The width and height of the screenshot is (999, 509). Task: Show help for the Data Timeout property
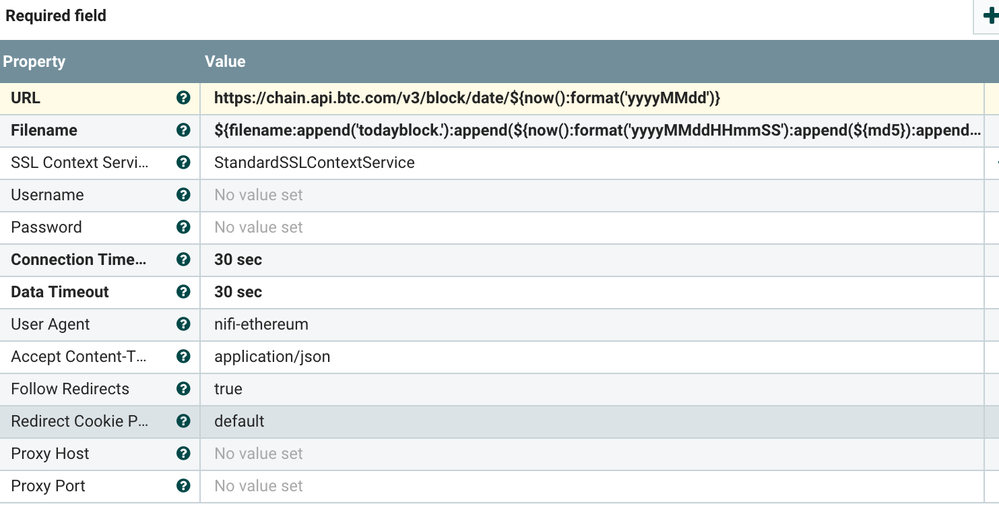pyautogui.click(x=183, y=292)
